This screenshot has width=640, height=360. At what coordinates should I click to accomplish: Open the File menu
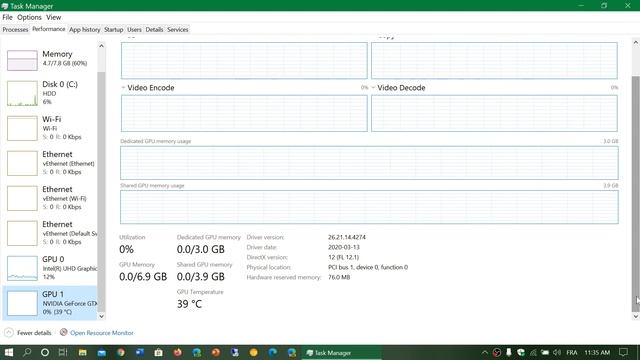click(x=7, y=17)
